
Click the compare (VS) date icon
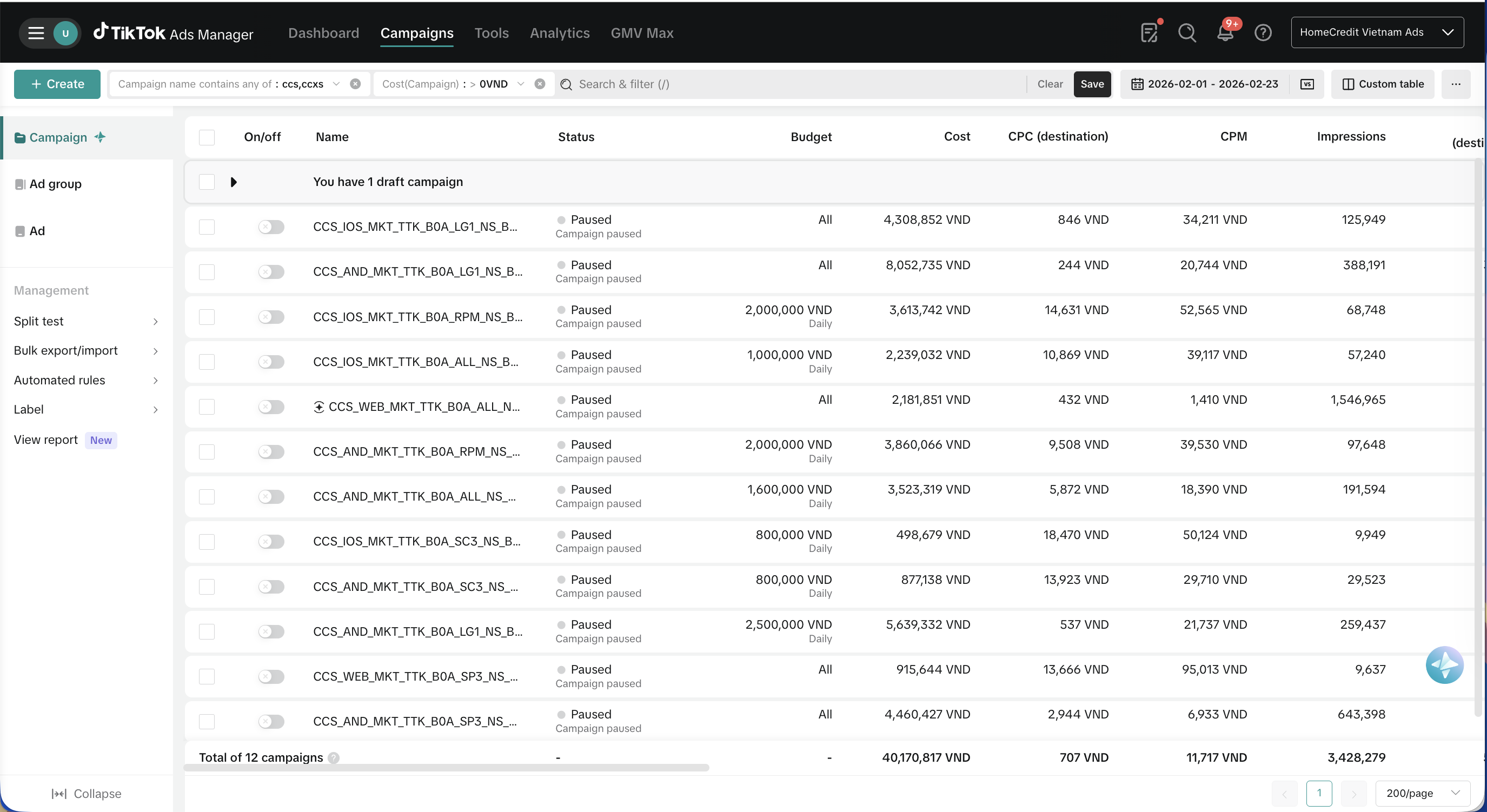pyautogui.click(x=1307, y=84)
